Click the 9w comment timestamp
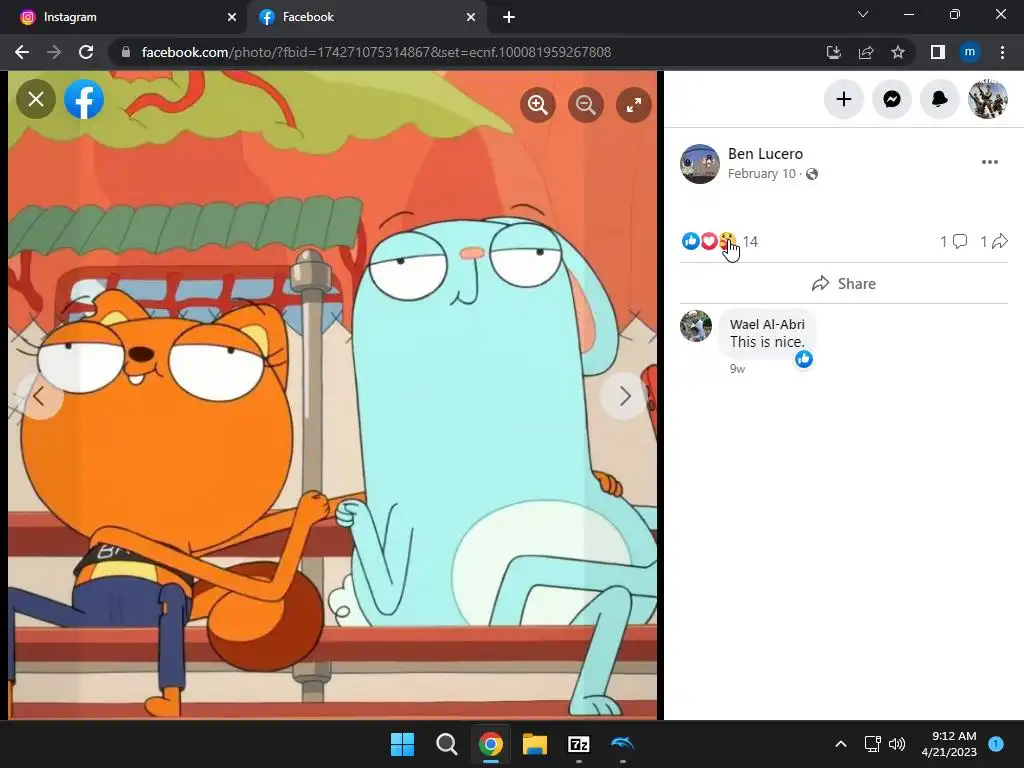Image resolution: width=1024 pixels, height=768 pixels. coord(737,369)
